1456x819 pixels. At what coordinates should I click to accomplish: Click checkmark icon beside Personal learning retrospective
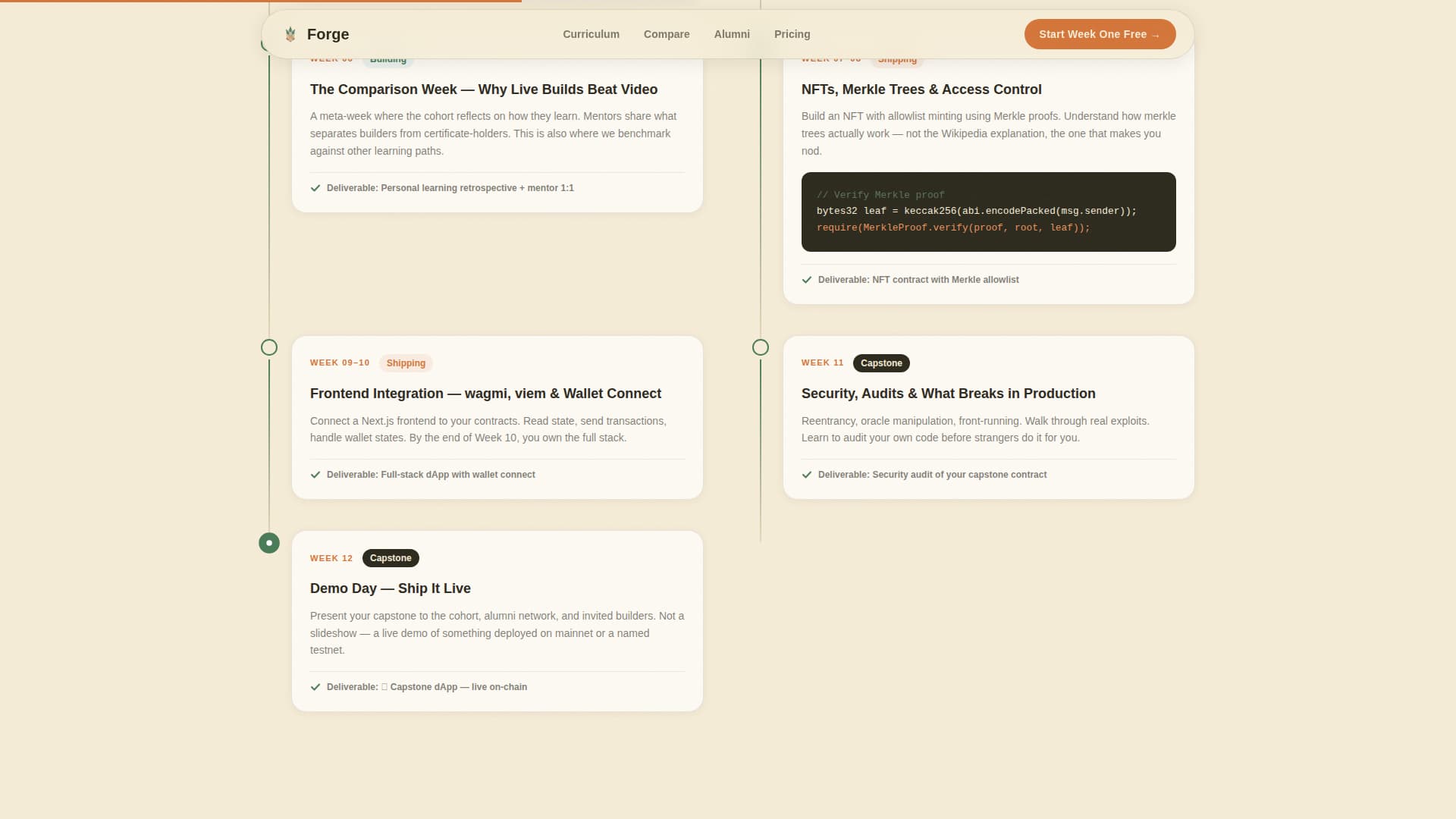click(x=315, y=188)
